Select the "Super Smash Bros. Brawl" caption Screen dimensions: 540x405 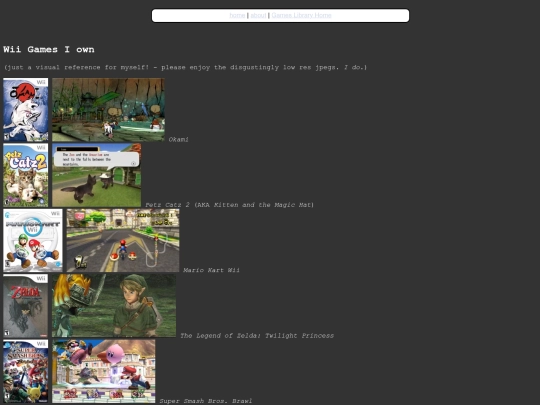206,401
